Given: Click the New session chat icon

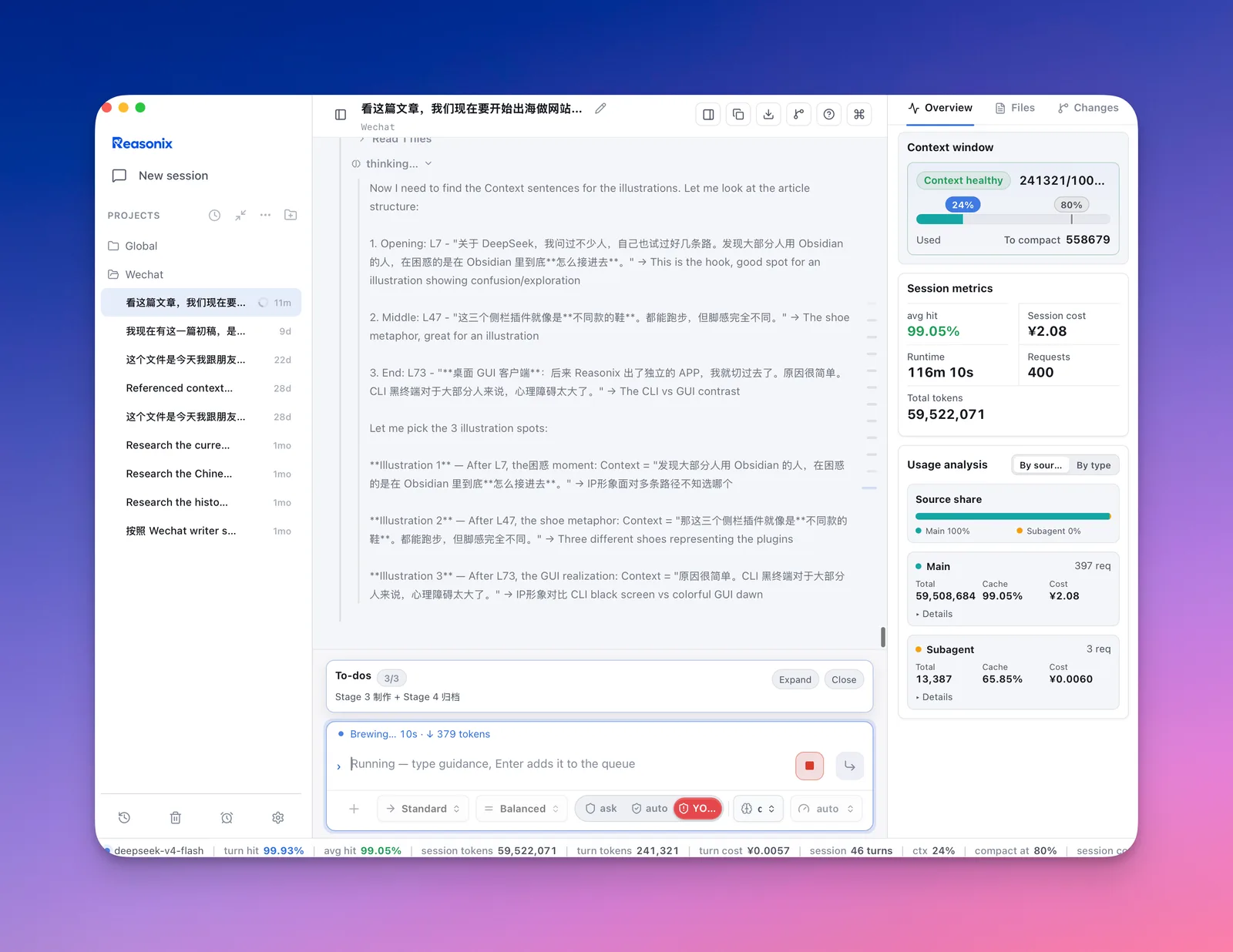Looking at the screenshot, I should coord(119,176).
